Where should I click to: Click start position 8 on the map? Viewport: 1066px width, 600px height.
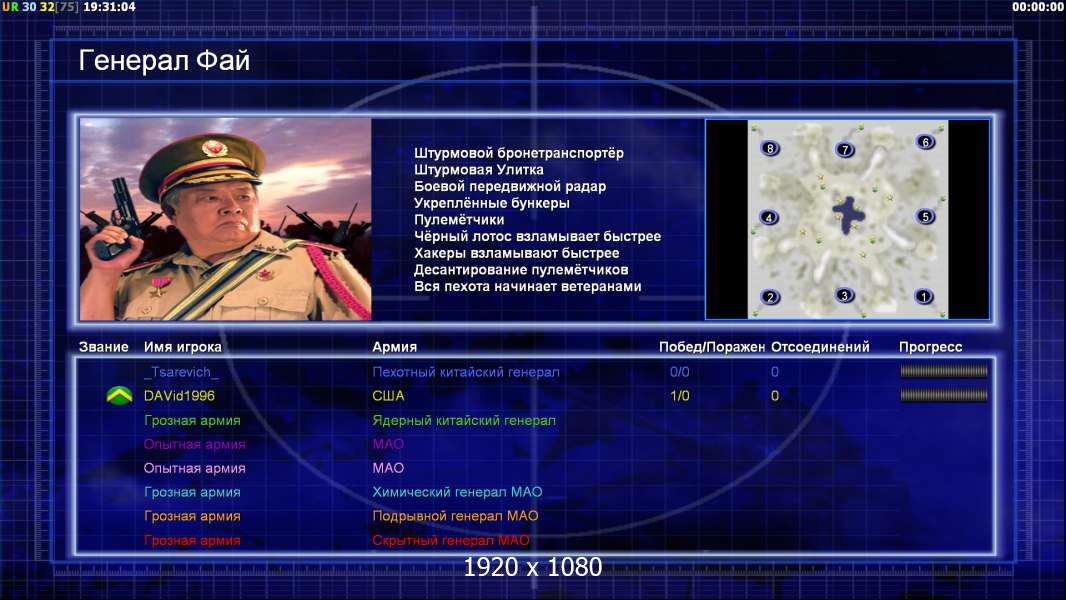point(770,148)
